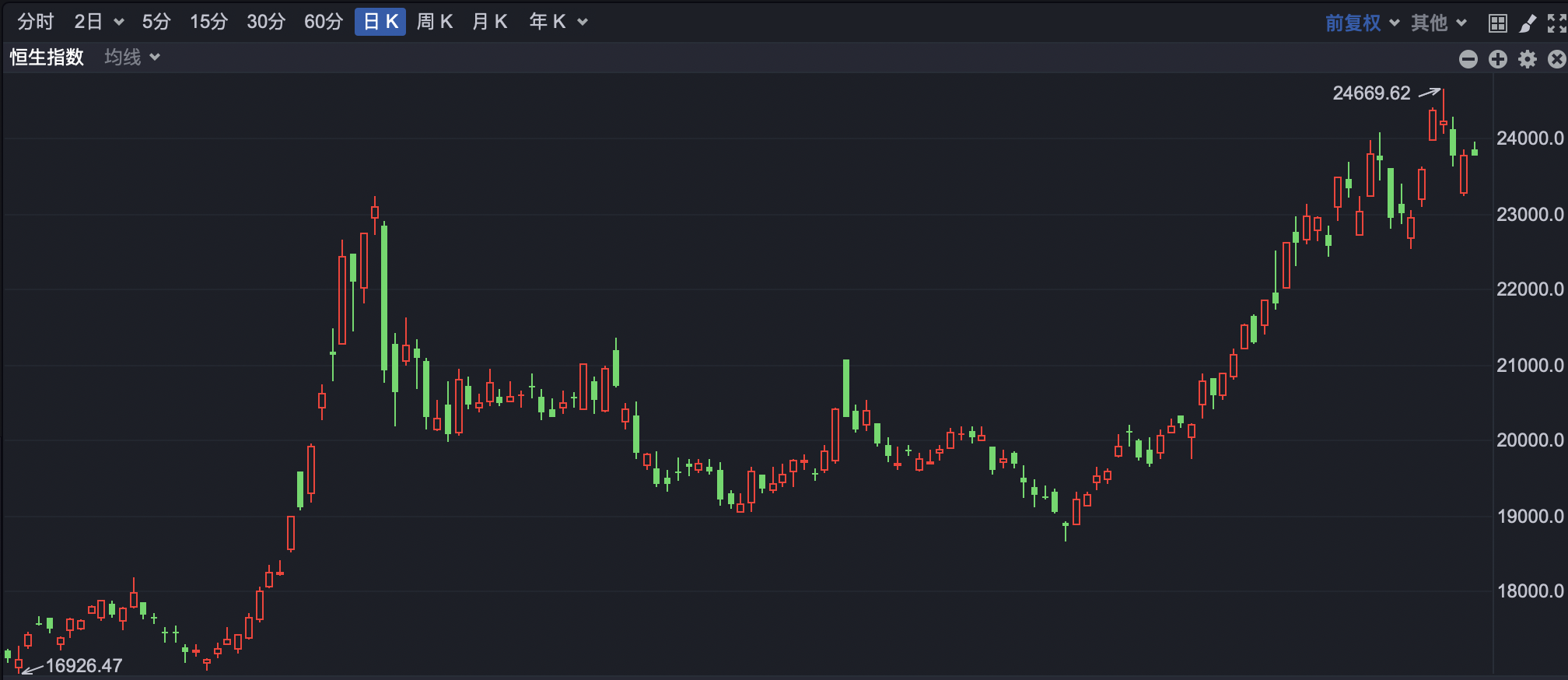1568x680 pixels.
Task: Expand the 2日 dropdown arrow
Action: [x=119, y=23]
